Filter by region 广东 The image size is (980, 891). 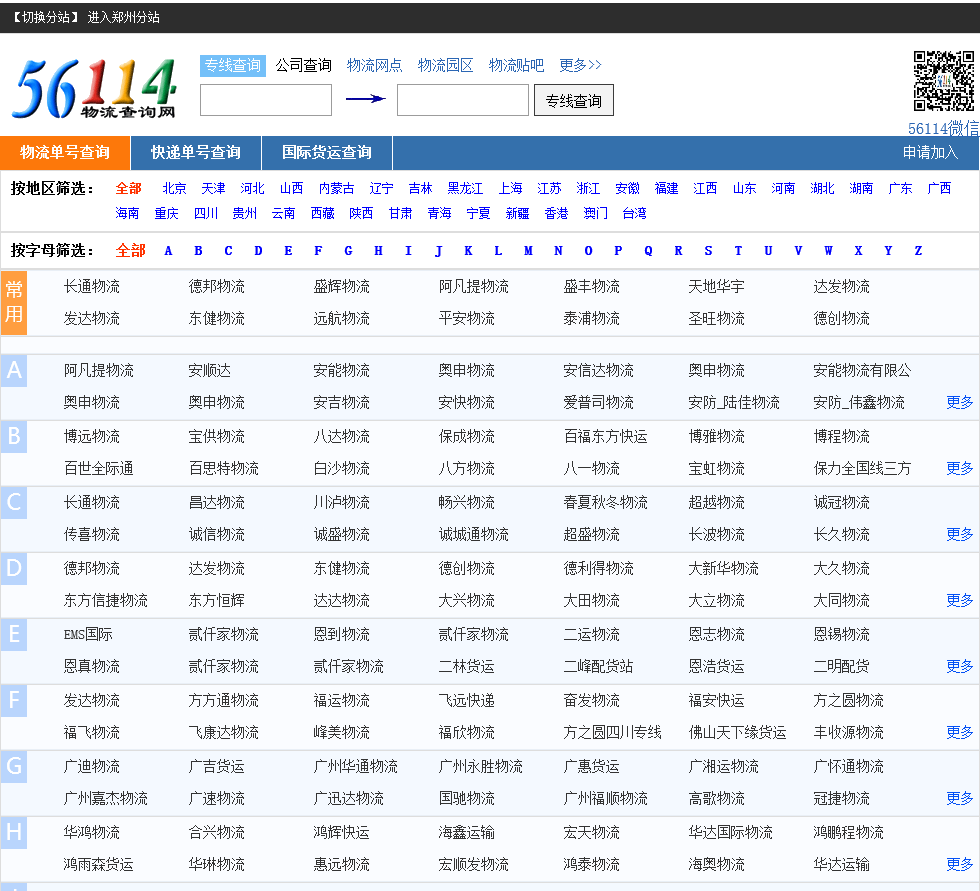(900, 188)
